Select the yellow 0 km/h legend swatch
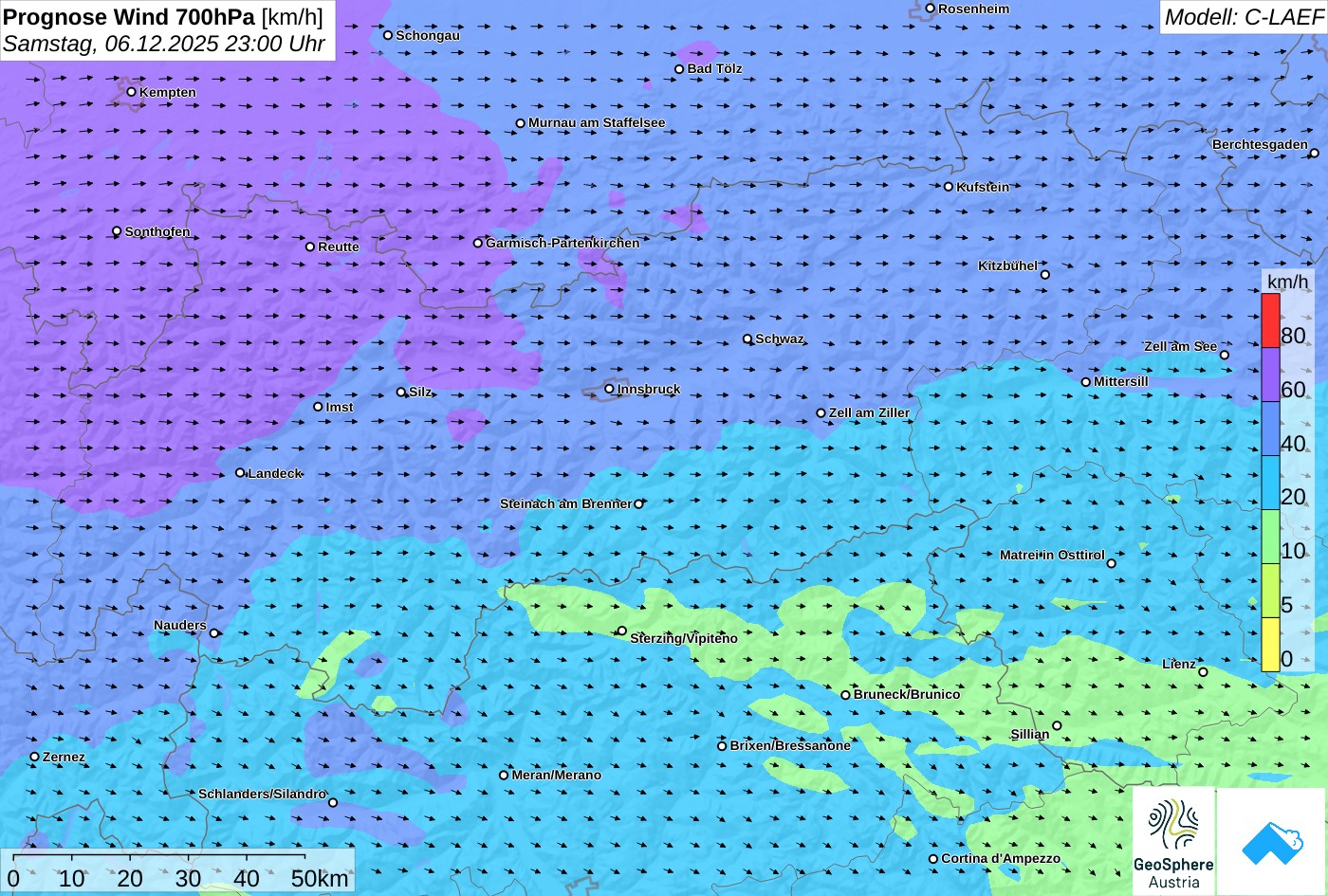Image resolution: width=1328 pixels, height=896 pixels. click(1270, 645)
